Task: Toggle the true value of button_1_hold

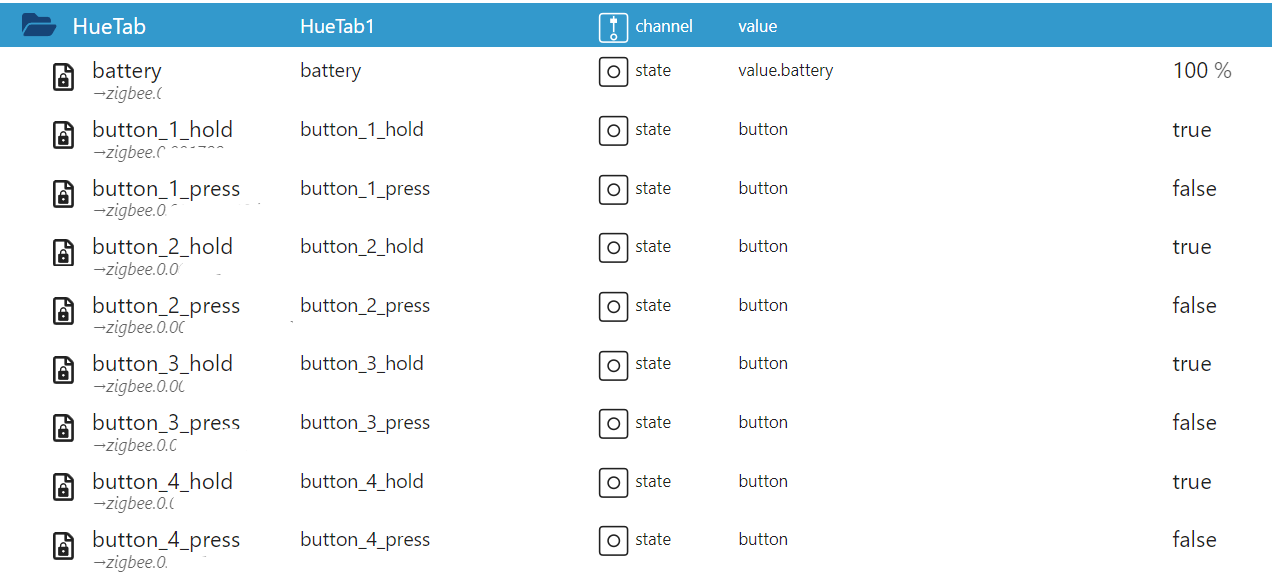Action: tap(1192, 130)
